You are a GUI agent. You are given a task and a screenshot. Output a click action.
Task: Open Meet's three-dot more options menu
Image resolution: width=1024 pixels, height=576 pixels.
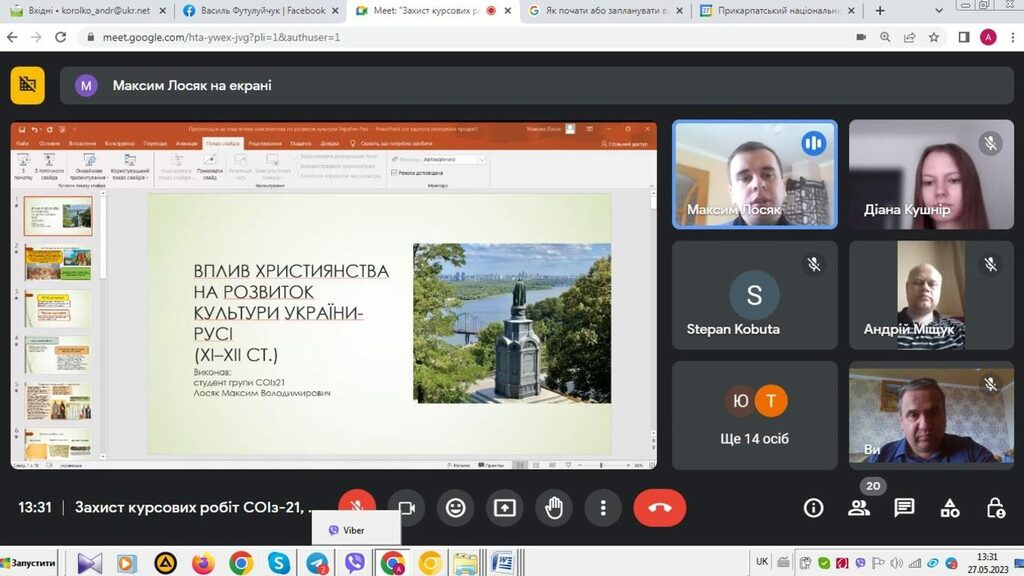(603, 507)
